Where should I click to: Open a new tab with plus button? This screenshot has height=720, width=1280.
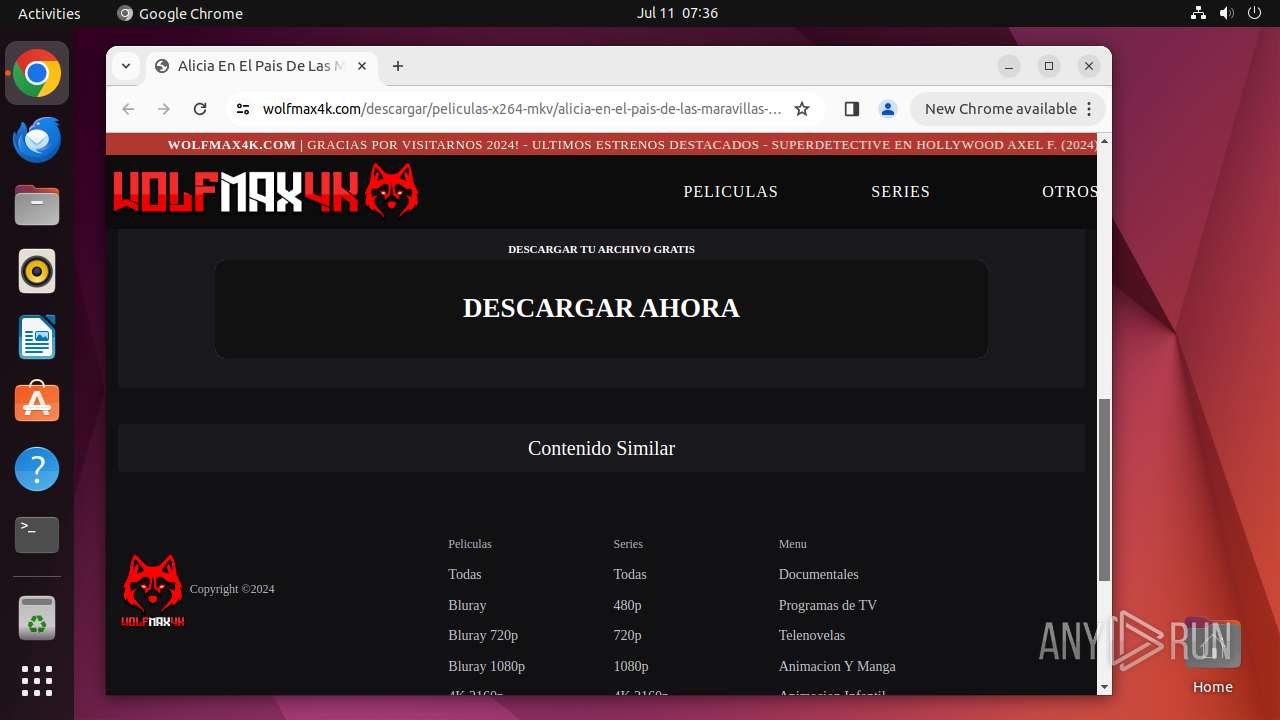(x=398, y=66)
